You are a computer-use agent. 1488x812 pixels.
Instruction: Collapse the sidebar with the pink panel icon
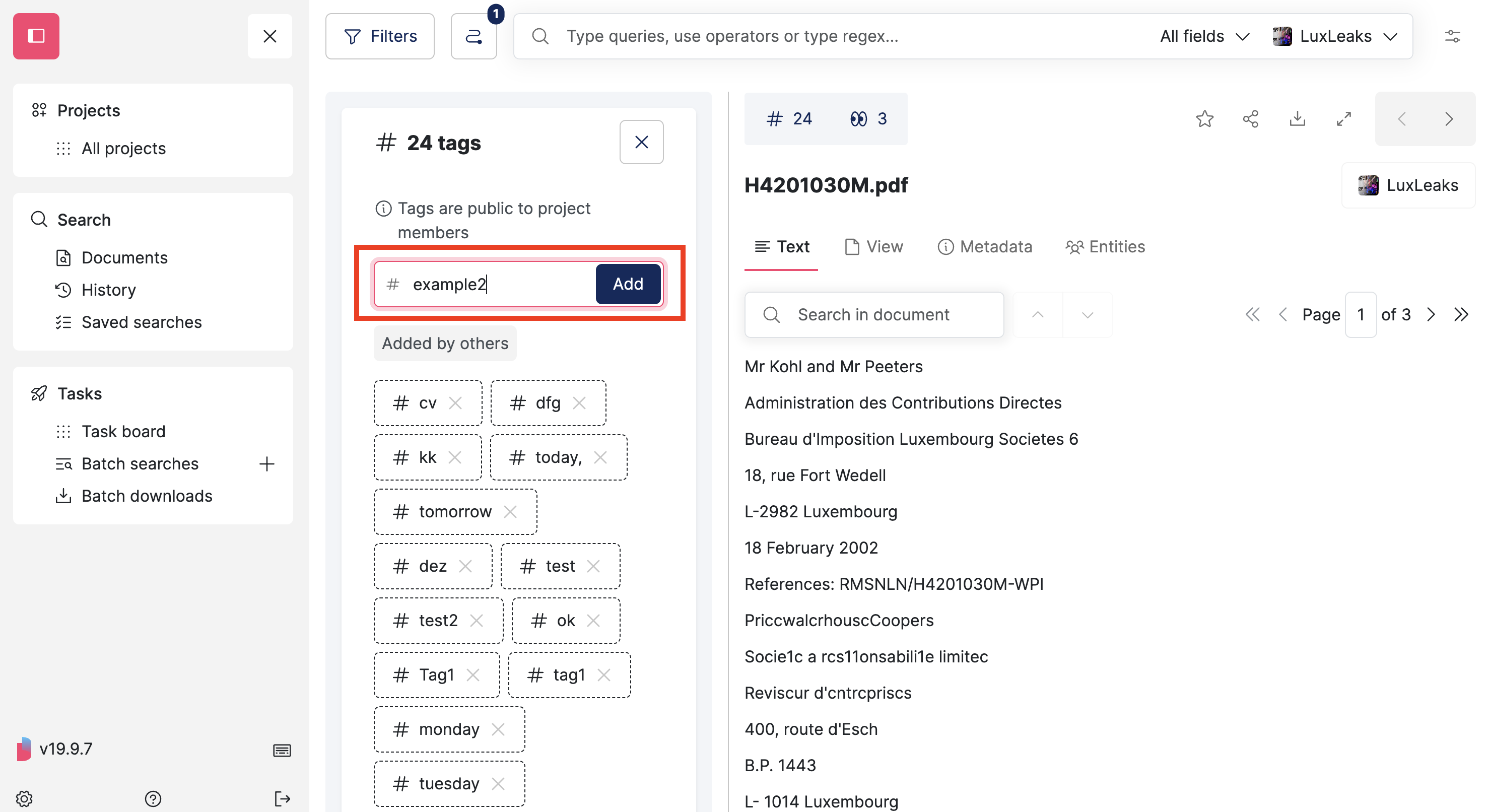[36, 36]
